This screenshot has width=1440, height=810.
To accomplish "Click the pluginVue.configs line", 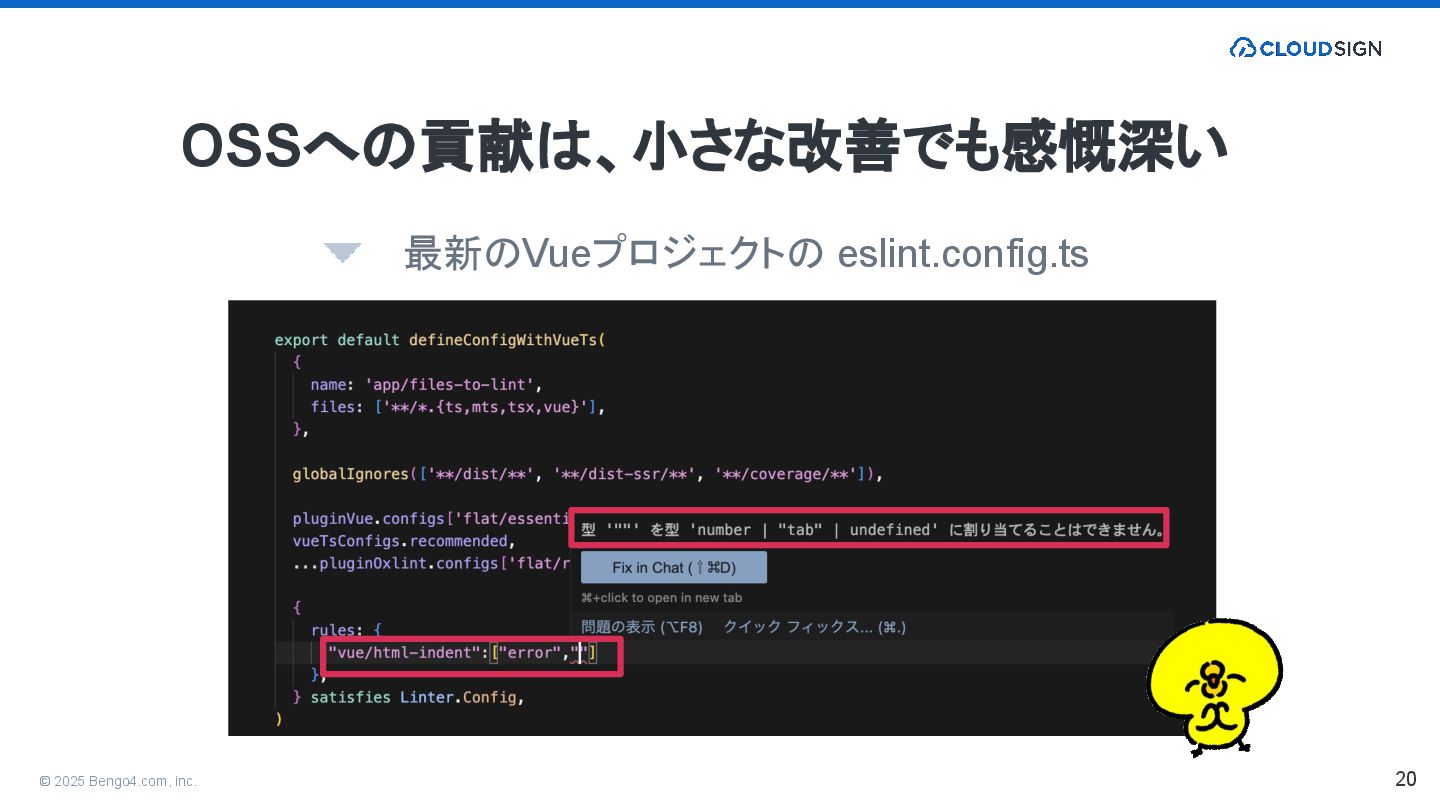I will [x=431, y=519].
